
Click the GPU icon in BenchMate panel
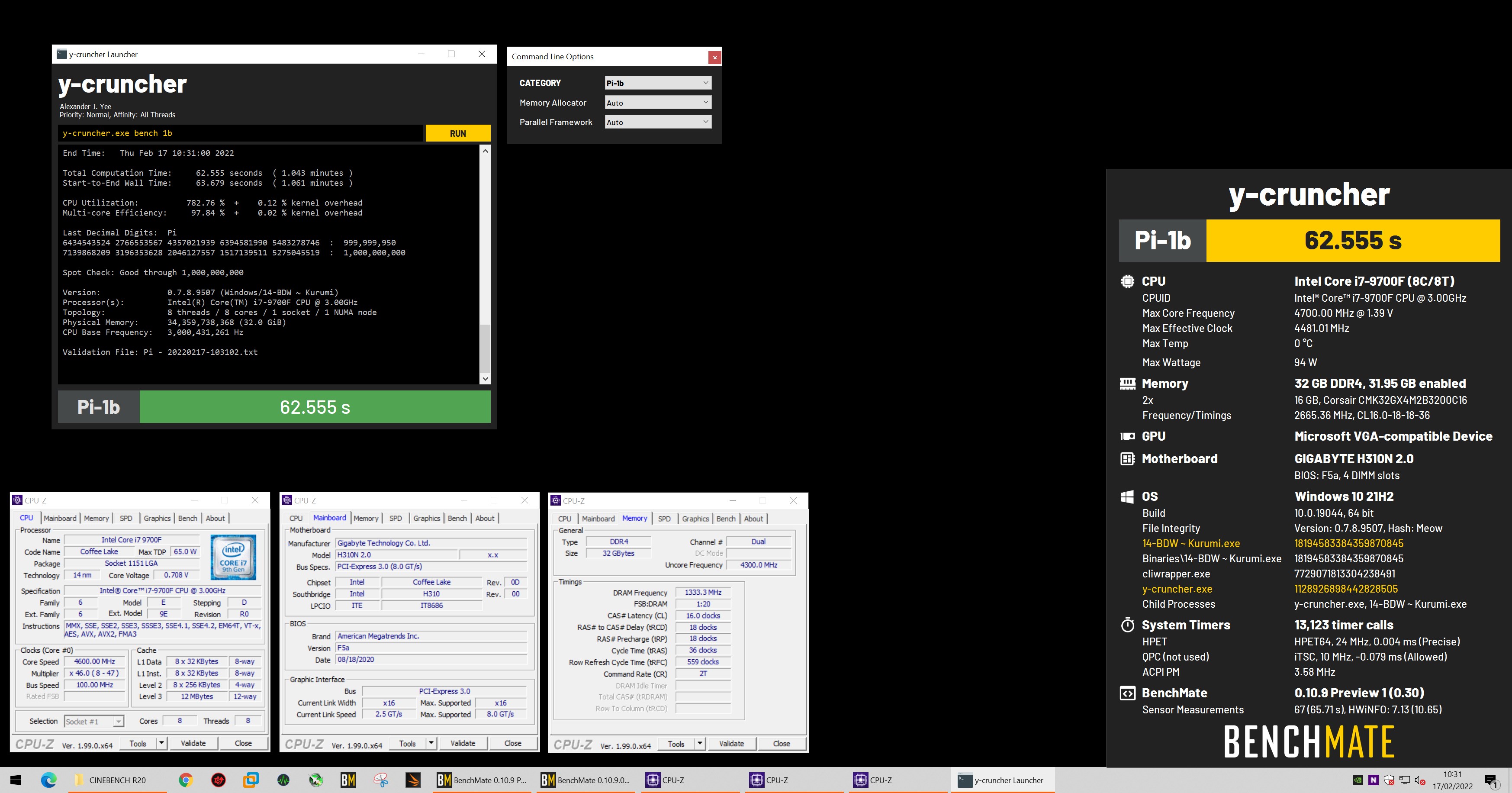[x=1127, y=436]
